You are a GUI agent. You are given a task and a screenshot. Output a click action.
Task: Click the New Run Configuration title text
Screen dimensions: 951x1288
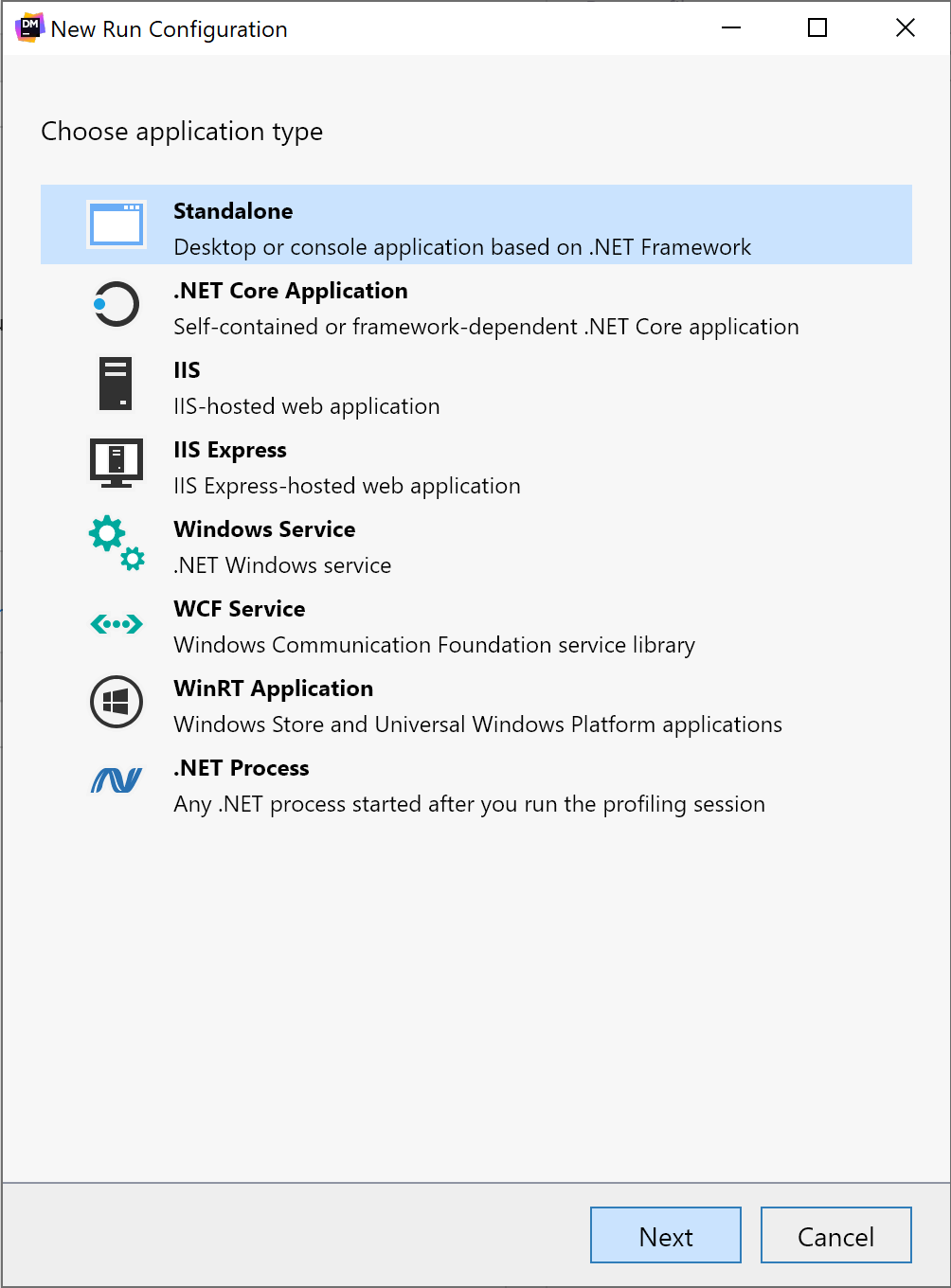[x=169, y=28]
